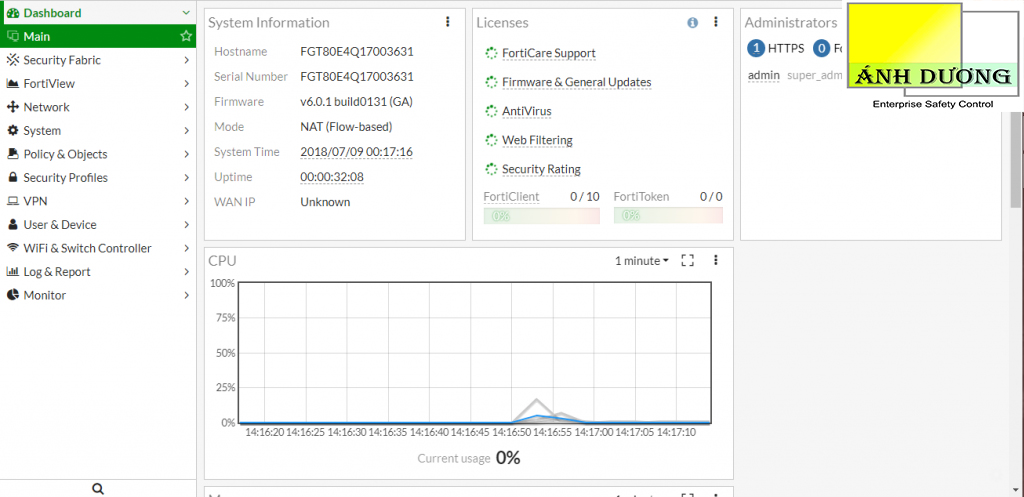Screen dimensions: 1024x497
Task: Expand User & Device submenu arrow
Action: (x=187, y=225)
